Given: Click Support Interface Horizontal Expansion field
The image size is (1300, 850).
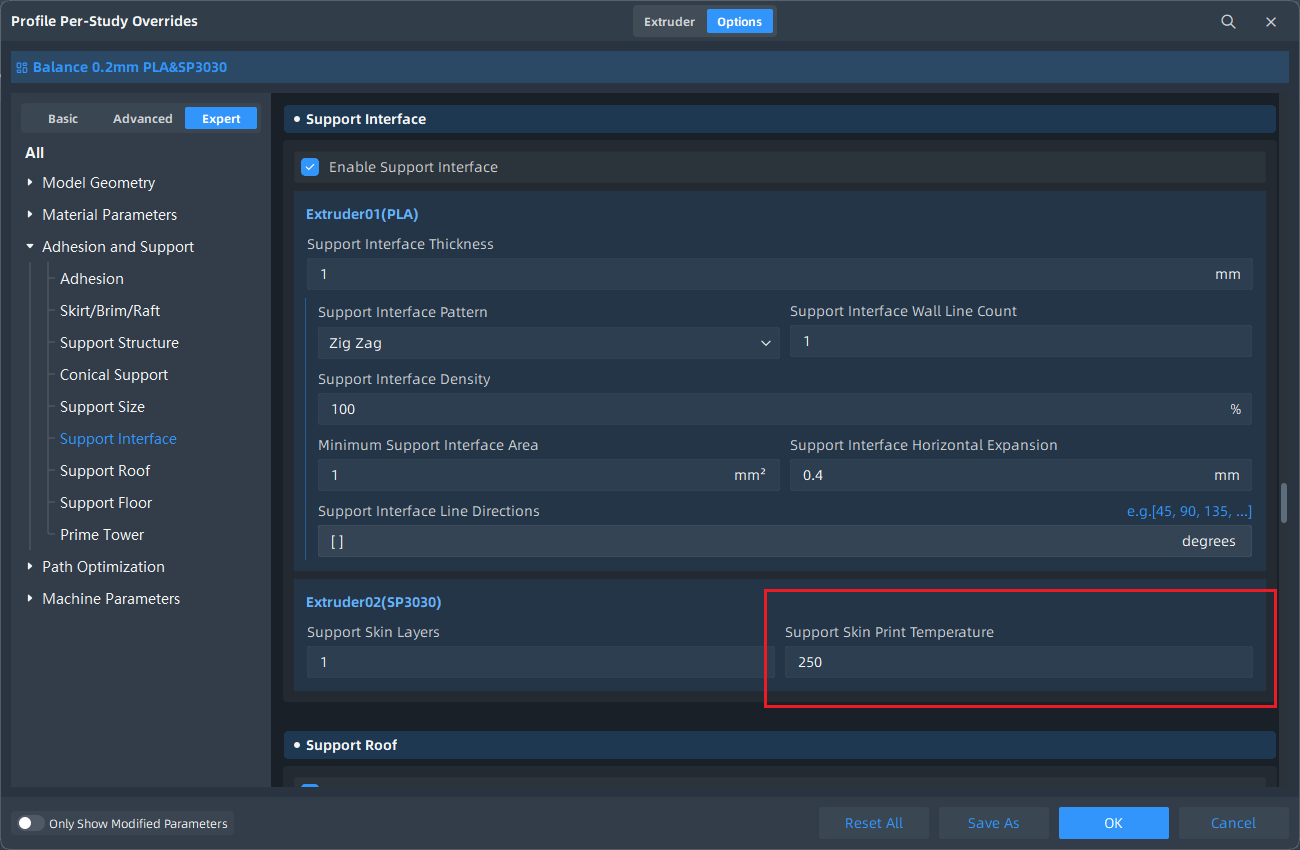Looking at the screenshot, I should pyautogui.click(x=1020, y=475).
